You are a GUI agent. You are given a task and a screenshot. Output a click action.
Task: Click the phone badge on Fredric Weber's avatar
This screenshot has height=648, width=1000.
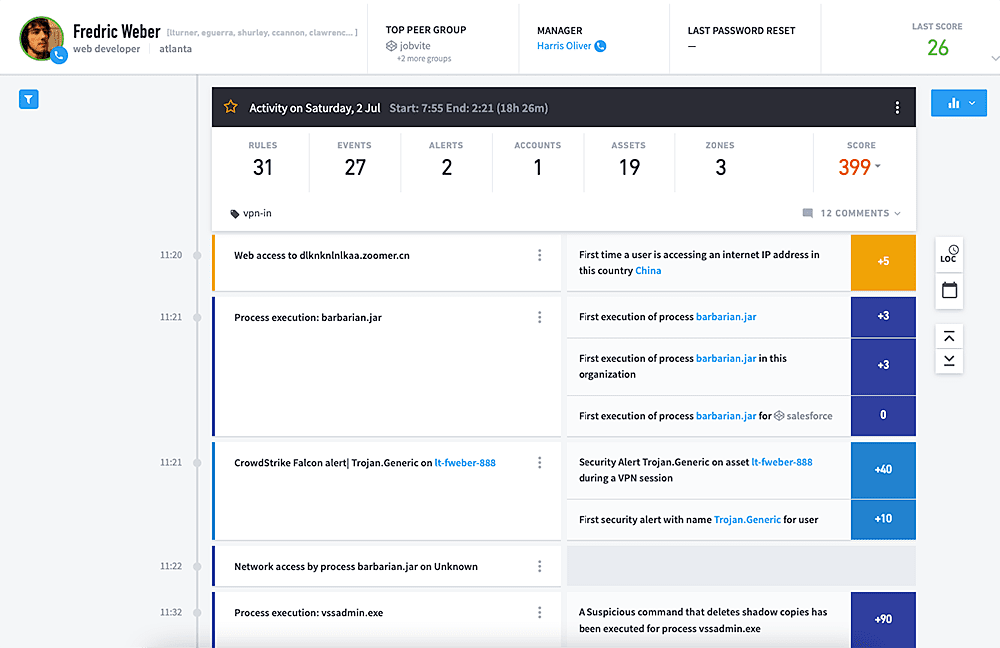click(x=59, y=55)
